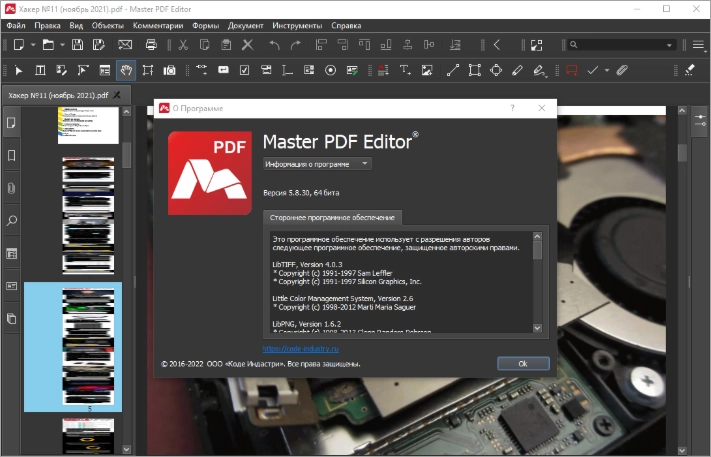Image resolution: width=711 pixels, height=457 pixels.
Task: Open the Bookmarks side panel
Action: [11, 156]
